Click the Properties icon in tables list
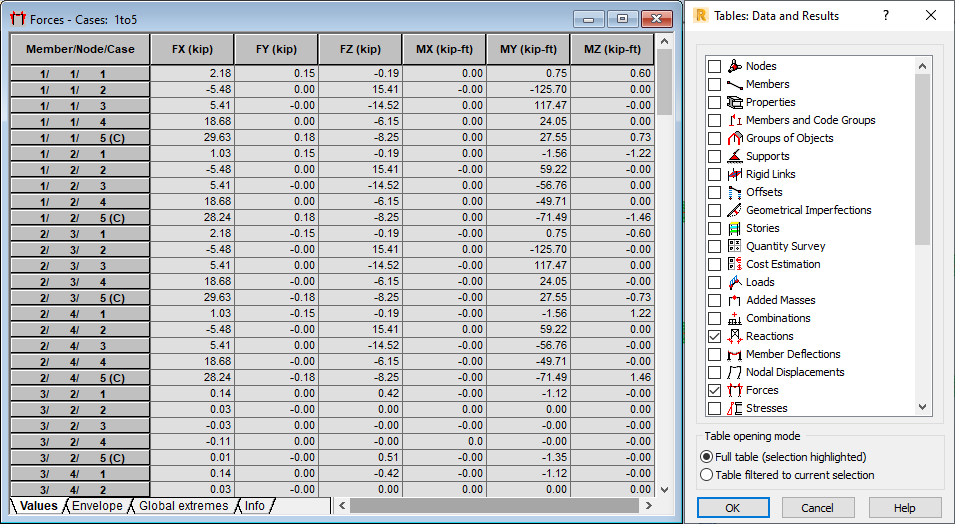 coord(735,102)
